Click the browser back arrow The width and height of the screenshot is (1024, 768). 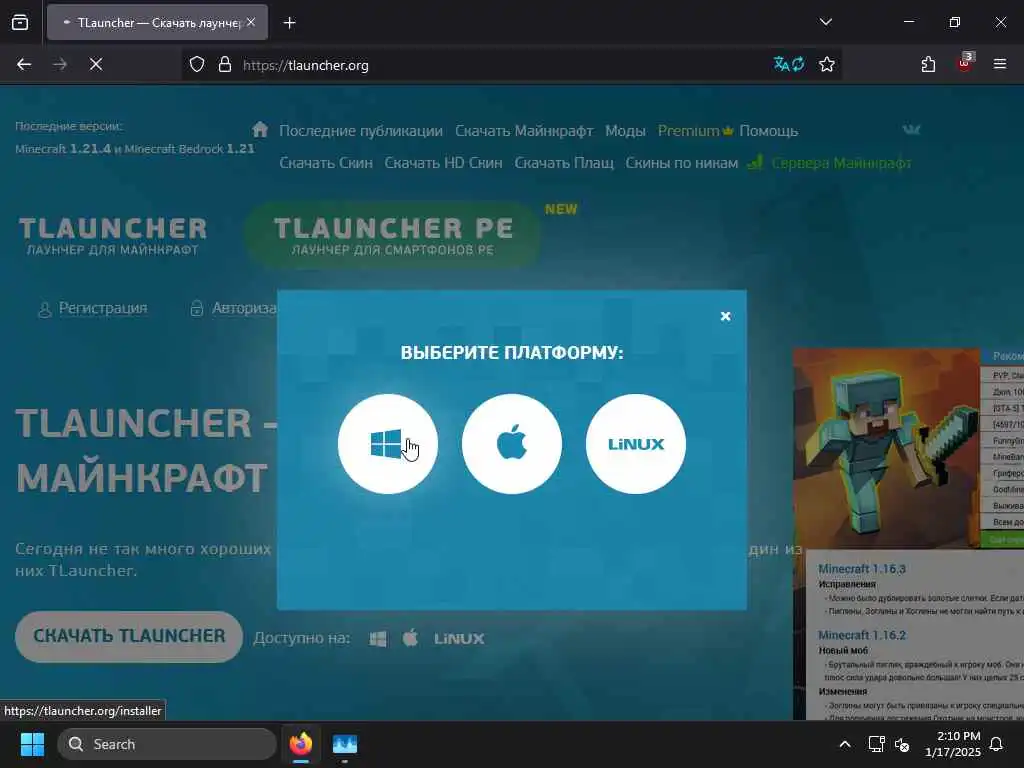[x=24, y=64]
